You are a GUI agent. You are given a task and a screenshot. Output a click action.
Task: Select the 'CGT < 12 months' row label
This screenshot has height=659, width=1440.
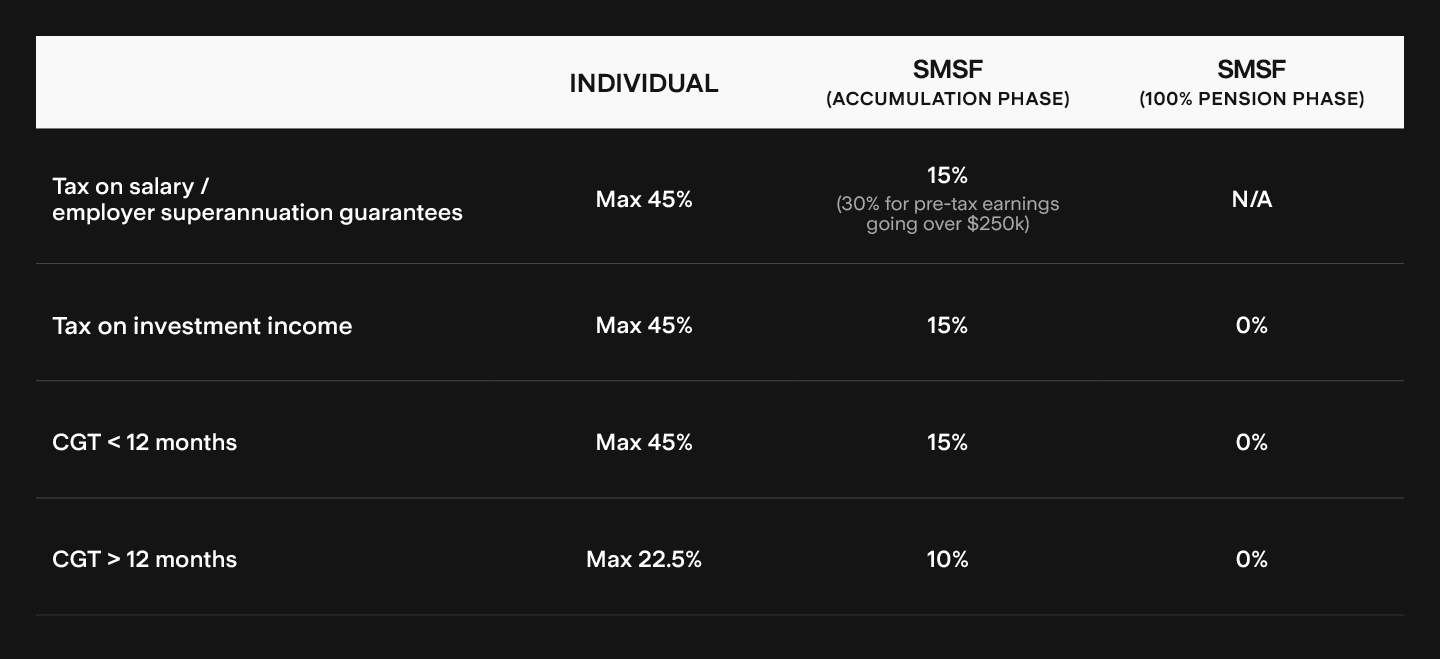[144, 442]
